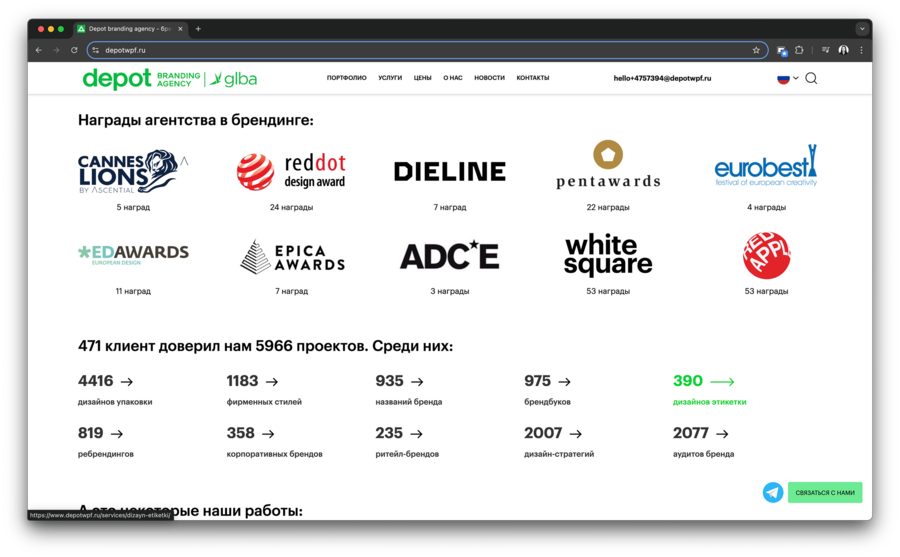Open the брендбуков link
This screenshot has height=557, width=900.
547,402
